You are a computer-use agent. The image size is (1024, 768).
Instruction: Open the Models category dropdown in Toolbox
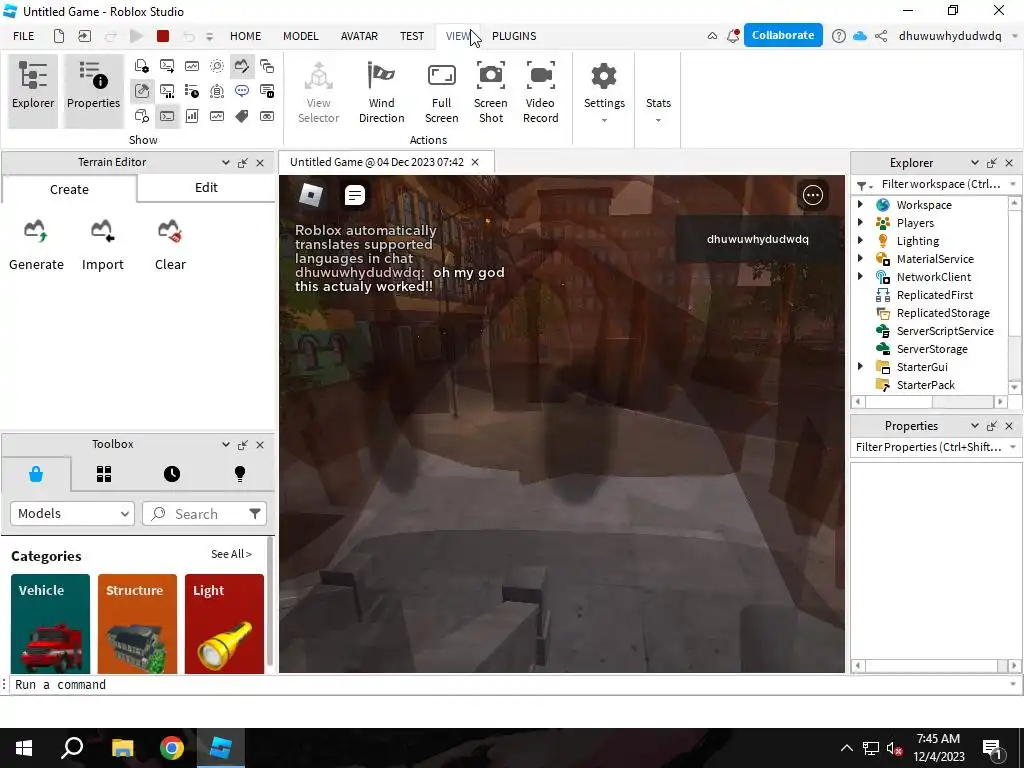(72, 513)
